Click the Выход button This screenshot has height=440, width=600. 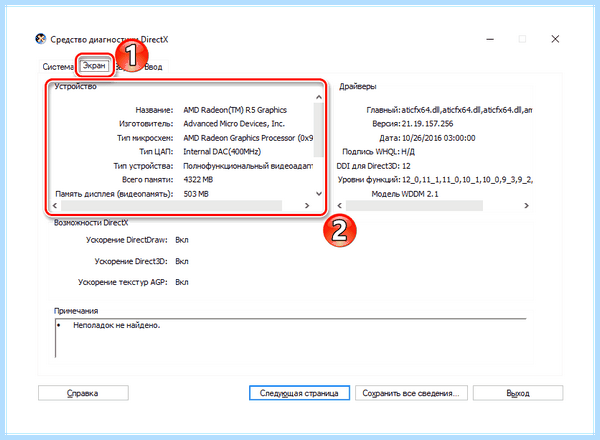pos(518,393)
